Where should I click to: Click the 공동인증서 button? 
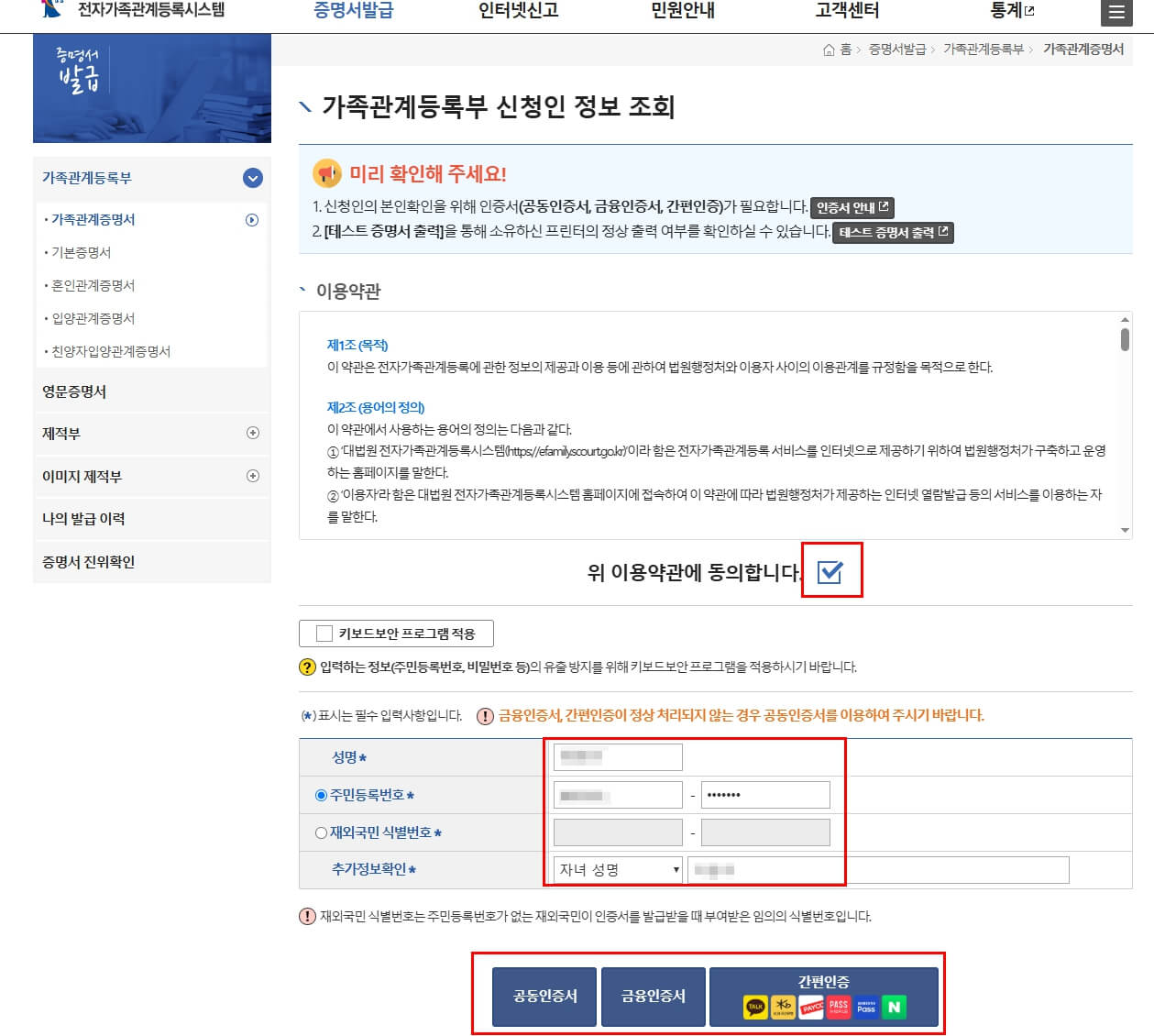544,997
